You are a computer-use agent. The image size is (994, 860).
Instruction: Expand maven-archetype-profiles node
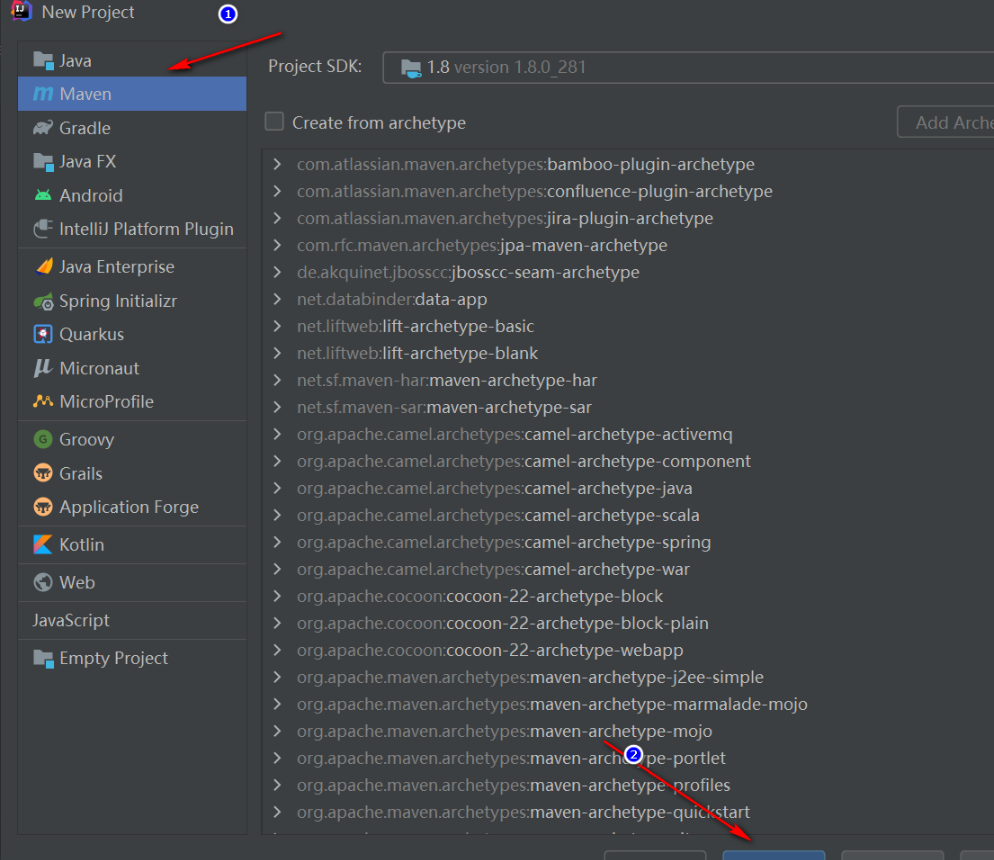click(x=277, y=785)
